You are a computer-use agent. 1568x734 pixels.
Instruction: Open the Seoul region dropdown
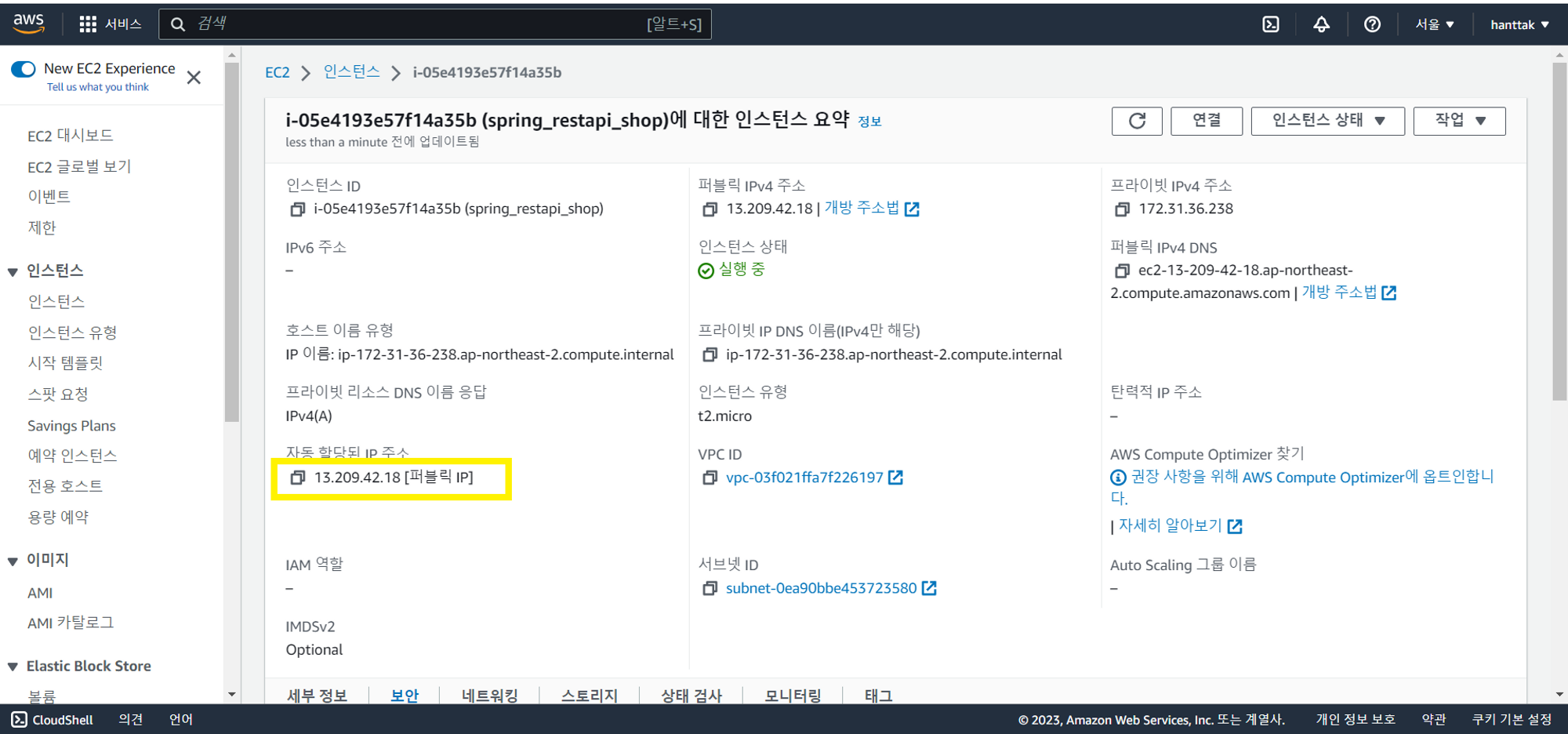point(1434,24)
